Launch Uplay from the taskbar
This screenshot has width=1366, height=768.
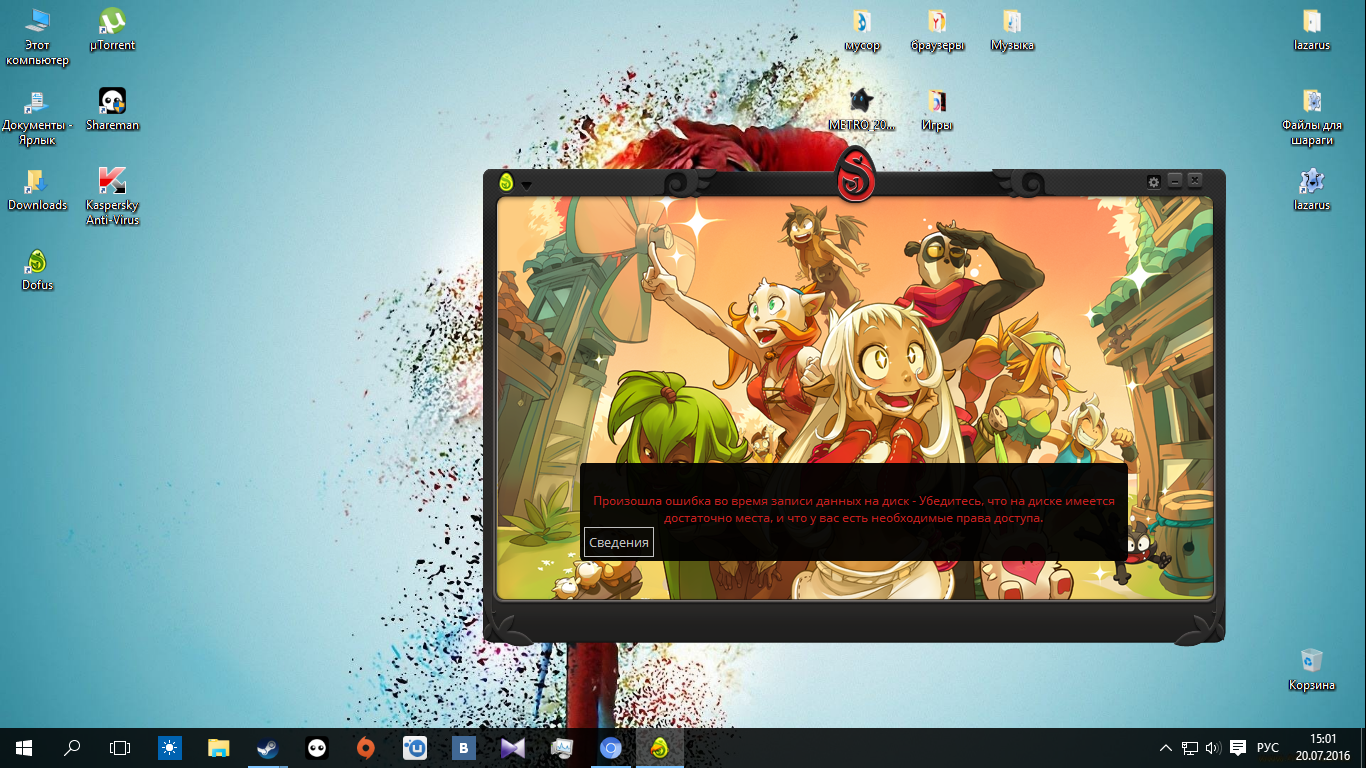click(x=414, y=748)
